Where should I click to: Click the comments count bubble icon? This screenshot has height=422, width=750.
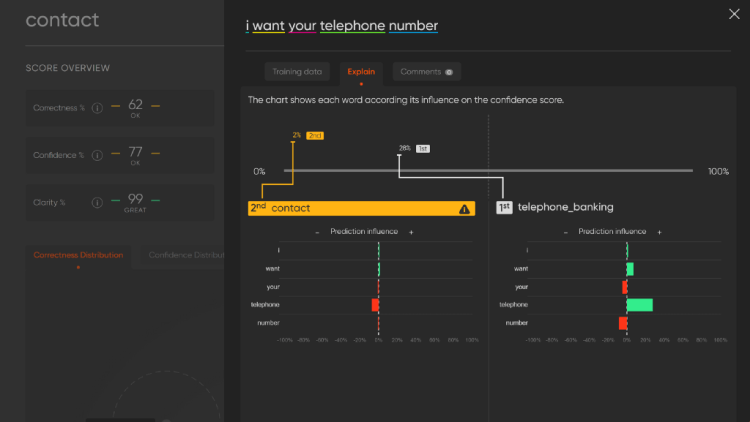[449, 72]
